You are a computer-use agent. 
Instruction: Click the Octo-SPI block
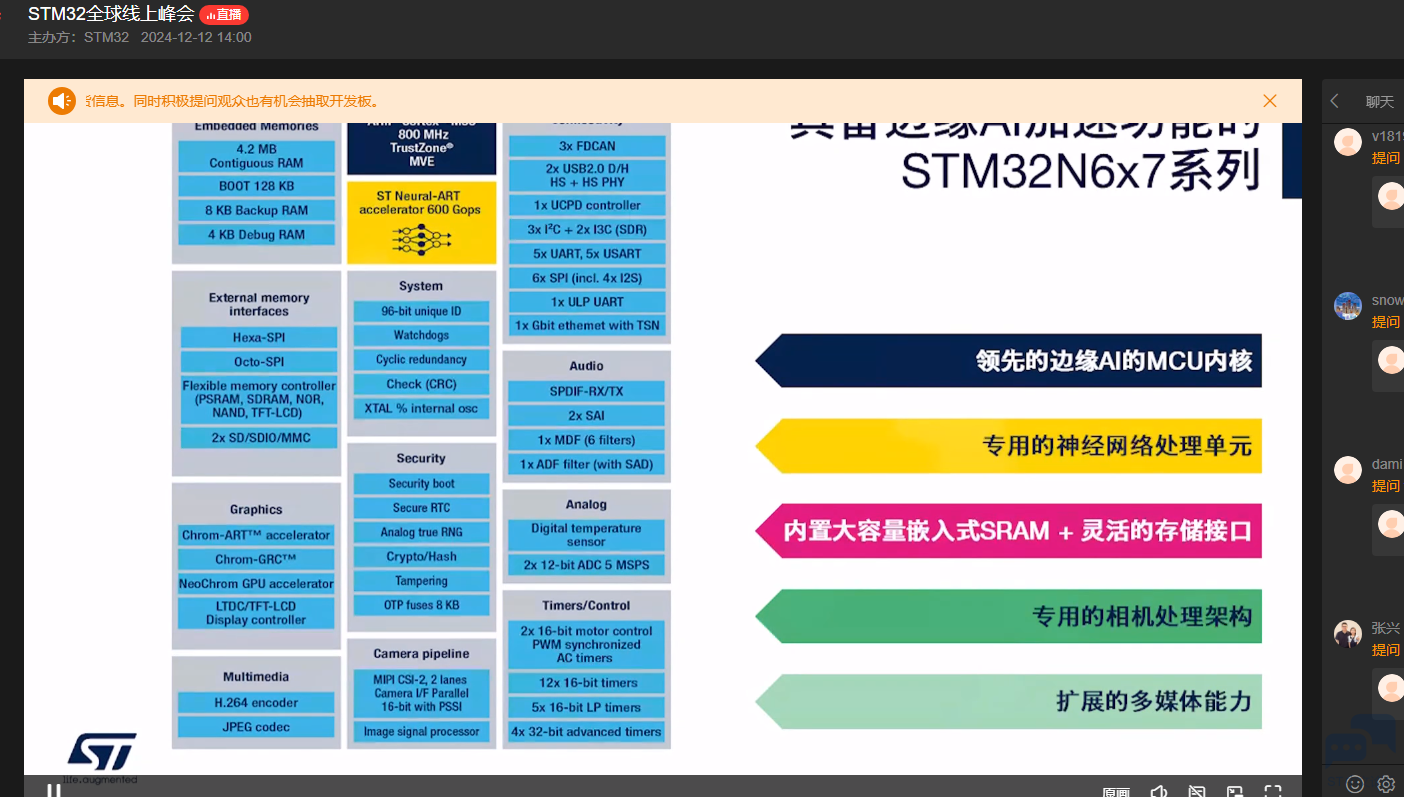pos(259,362)
